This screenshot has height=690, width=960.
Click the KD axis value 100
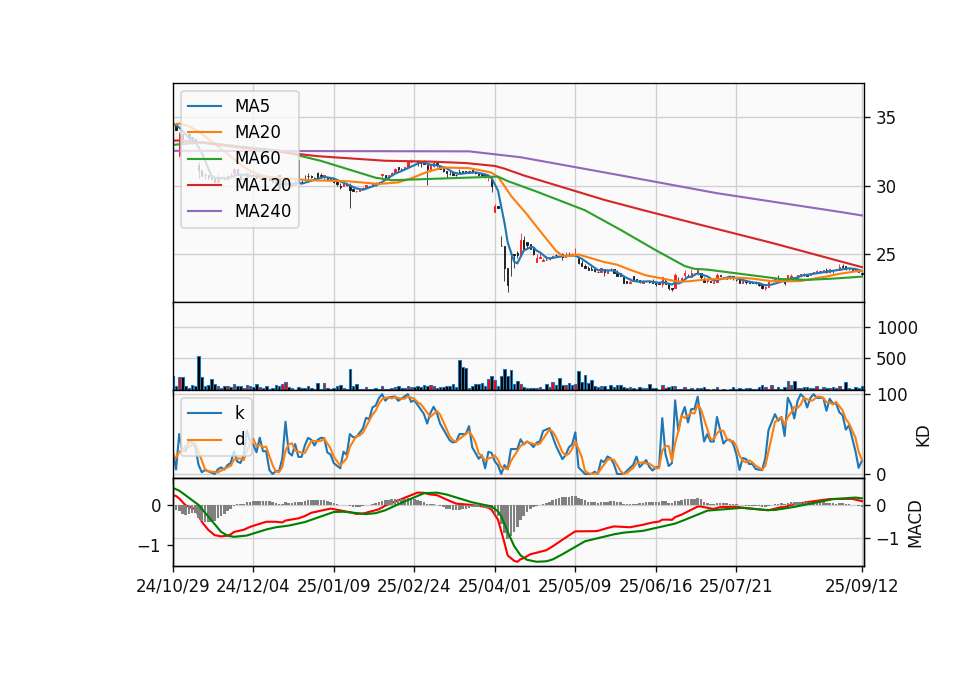[x=892, y=395]
